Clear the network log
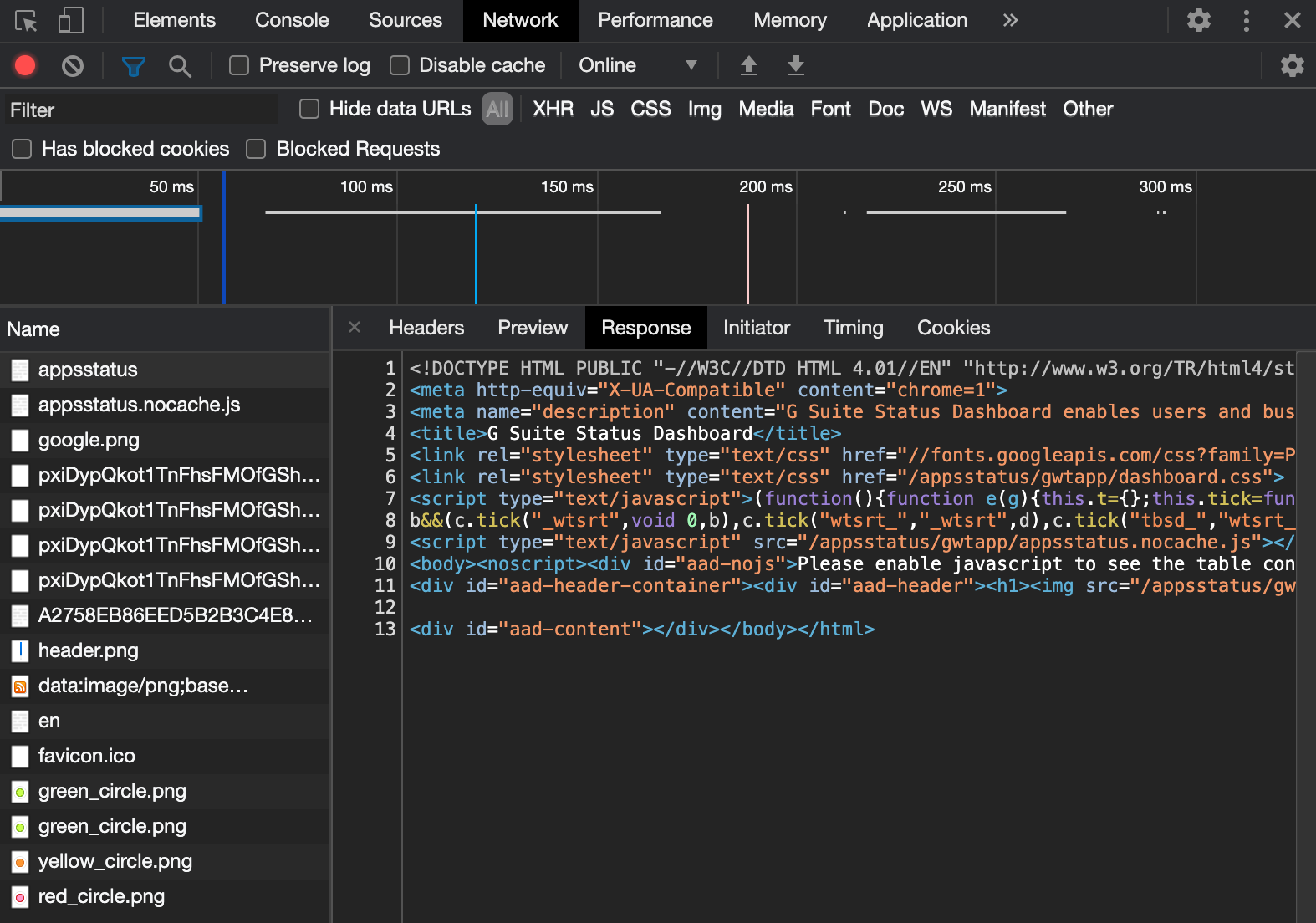This screenshot has height=923, width=1316. coord(73,65)
